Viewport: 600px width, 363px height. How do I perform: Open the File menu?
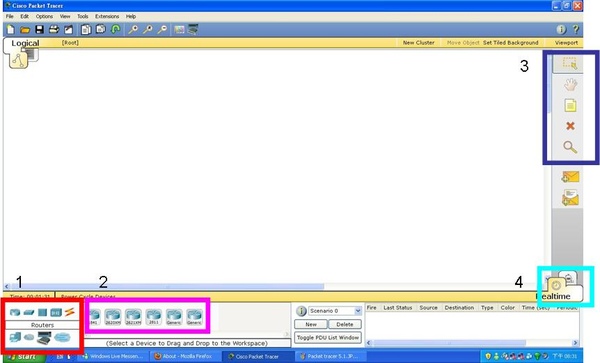pyautogui.click(x=10, y=16)
